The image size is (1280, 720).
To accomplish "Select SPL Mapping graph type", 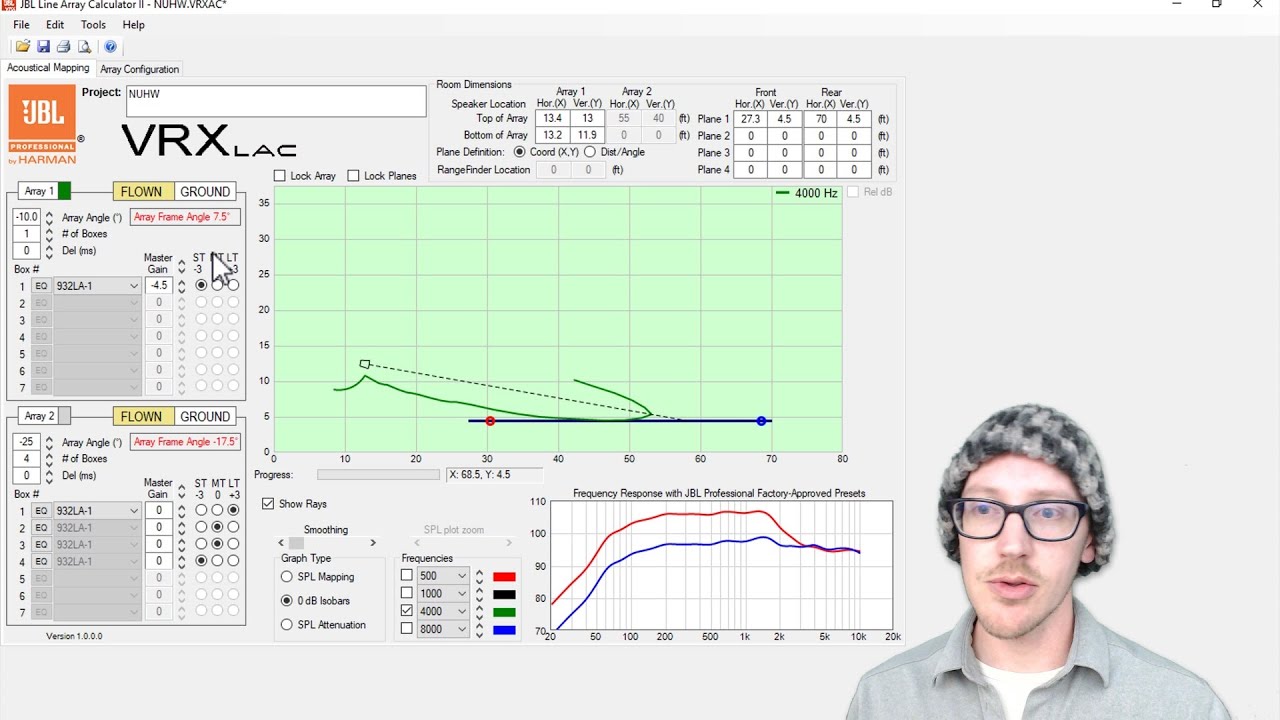I will (287, 577).
